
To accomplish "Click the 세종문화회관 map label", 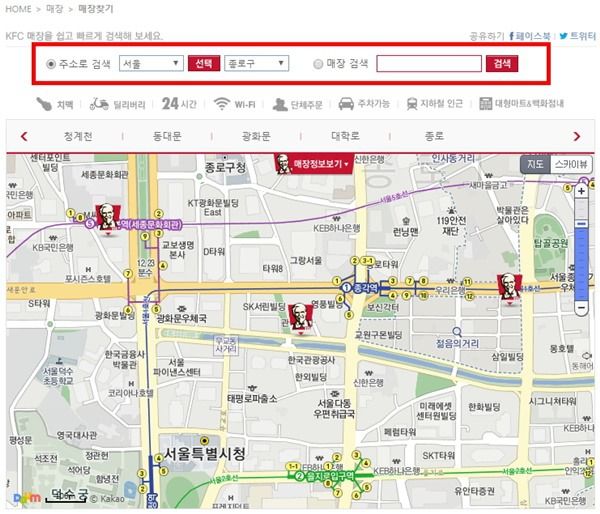I will coord(104,175).
